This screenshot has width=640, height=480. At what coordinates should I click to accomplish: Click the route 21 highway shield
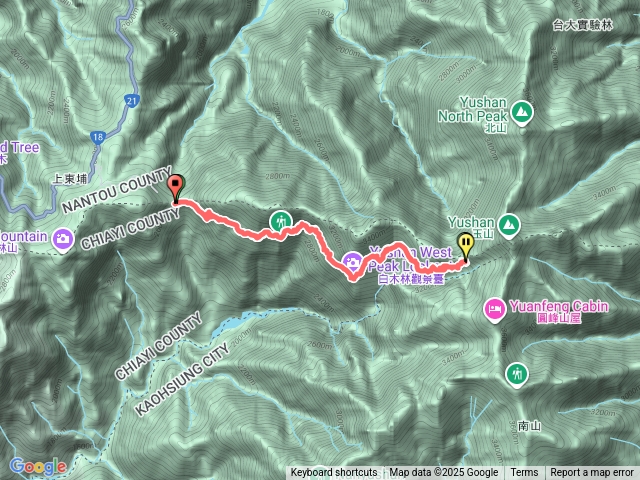132,101
